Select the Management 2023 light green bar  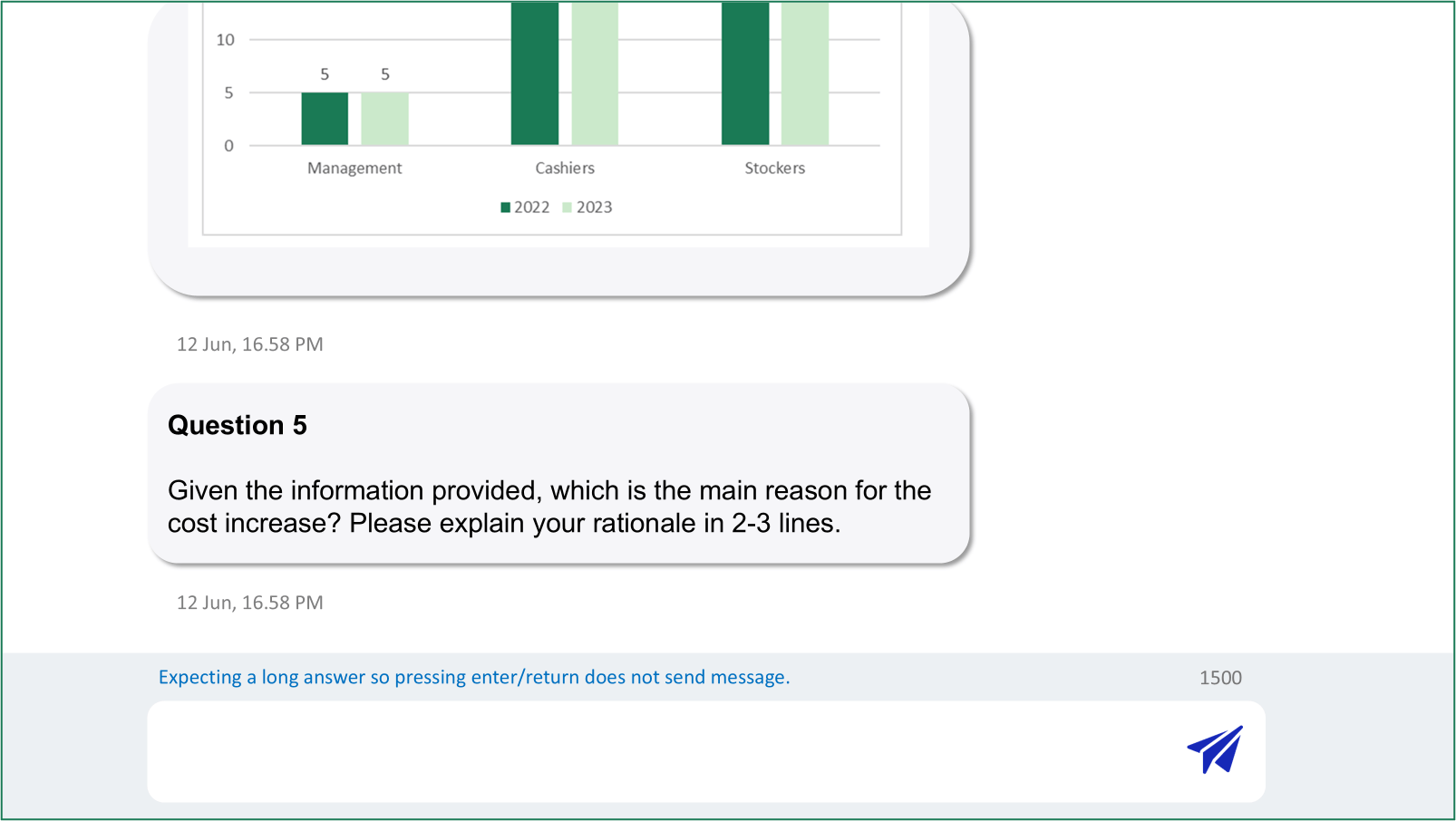coord(384,119)
